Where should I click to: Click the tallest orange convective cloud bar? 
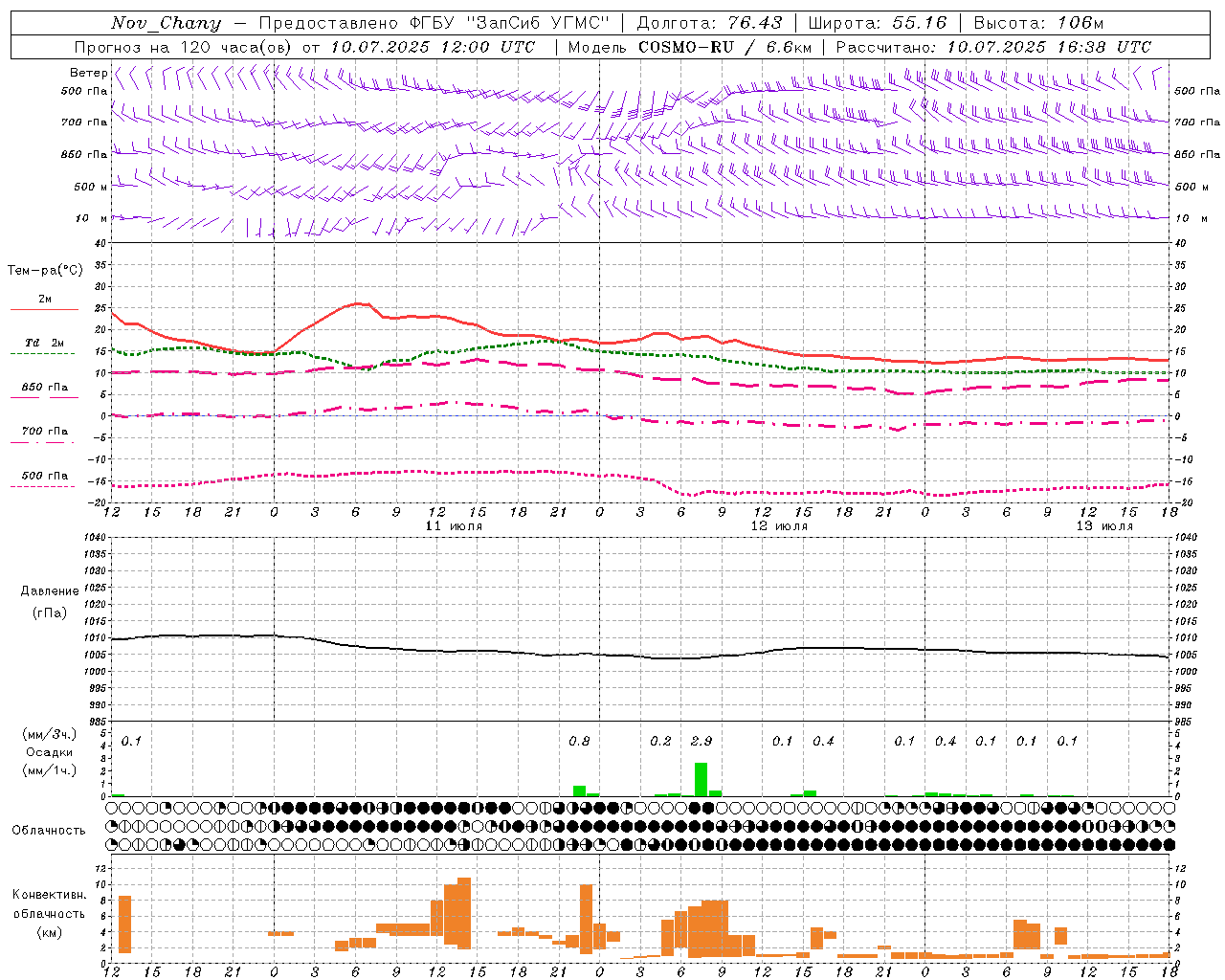pos(464,913)
